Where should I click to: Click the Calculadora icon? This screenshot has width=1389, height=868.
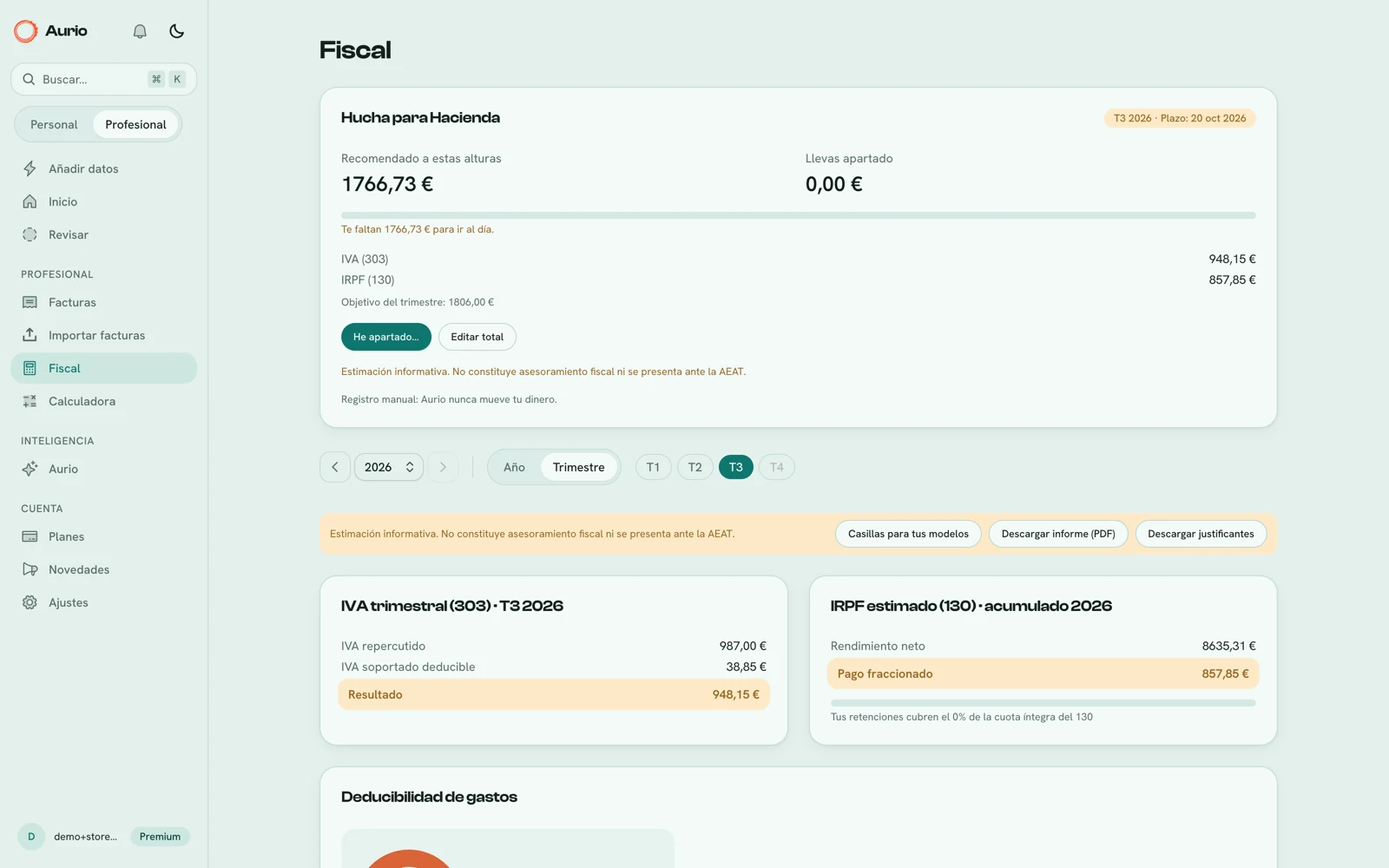[x=30, y=401]
